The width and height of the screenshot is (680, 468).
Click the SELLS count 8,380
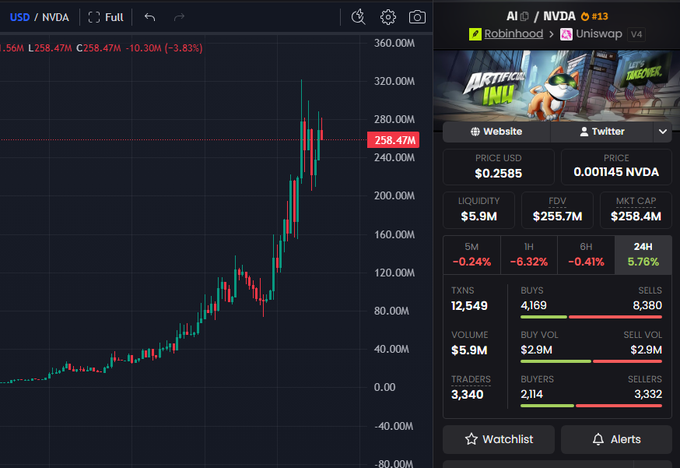point(647,305)
